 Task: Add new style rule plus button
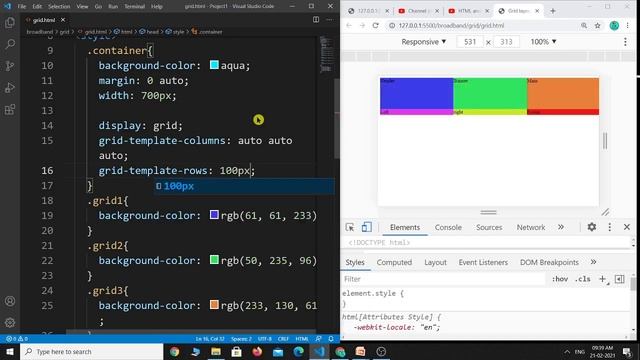click(602, 279)
